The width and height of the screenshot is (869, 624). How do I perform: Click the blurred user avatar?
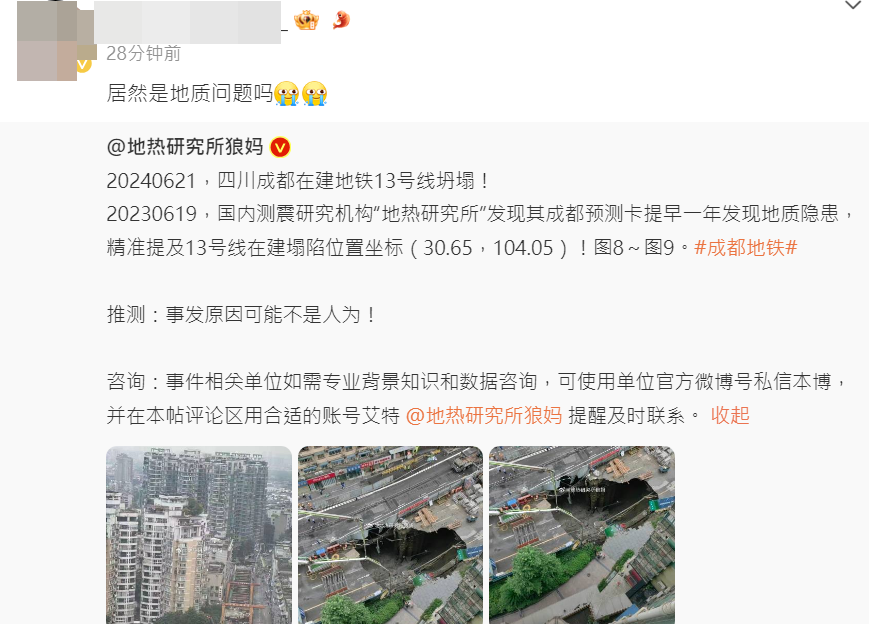click(47, 40)
